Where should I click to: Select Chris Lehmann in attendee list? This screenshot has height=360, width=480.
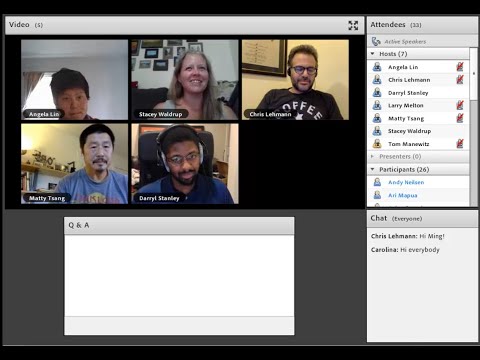[418, 80]
